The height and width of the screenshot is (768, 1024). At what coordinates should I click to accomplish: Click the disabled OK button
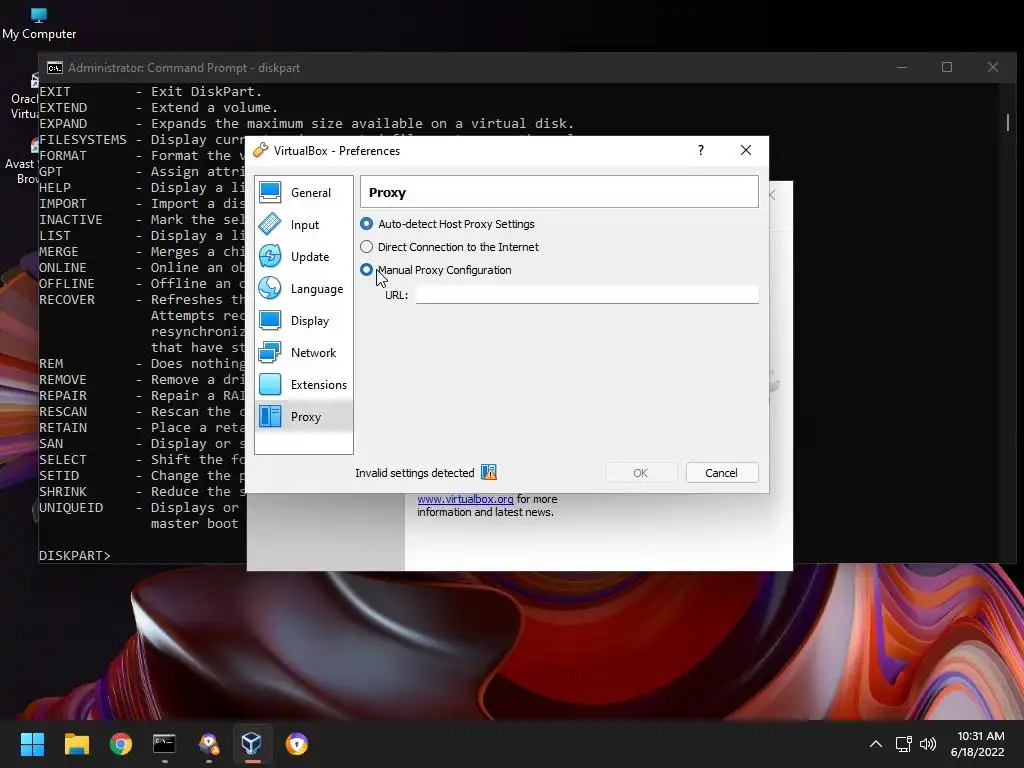click(x=641, y=473)
